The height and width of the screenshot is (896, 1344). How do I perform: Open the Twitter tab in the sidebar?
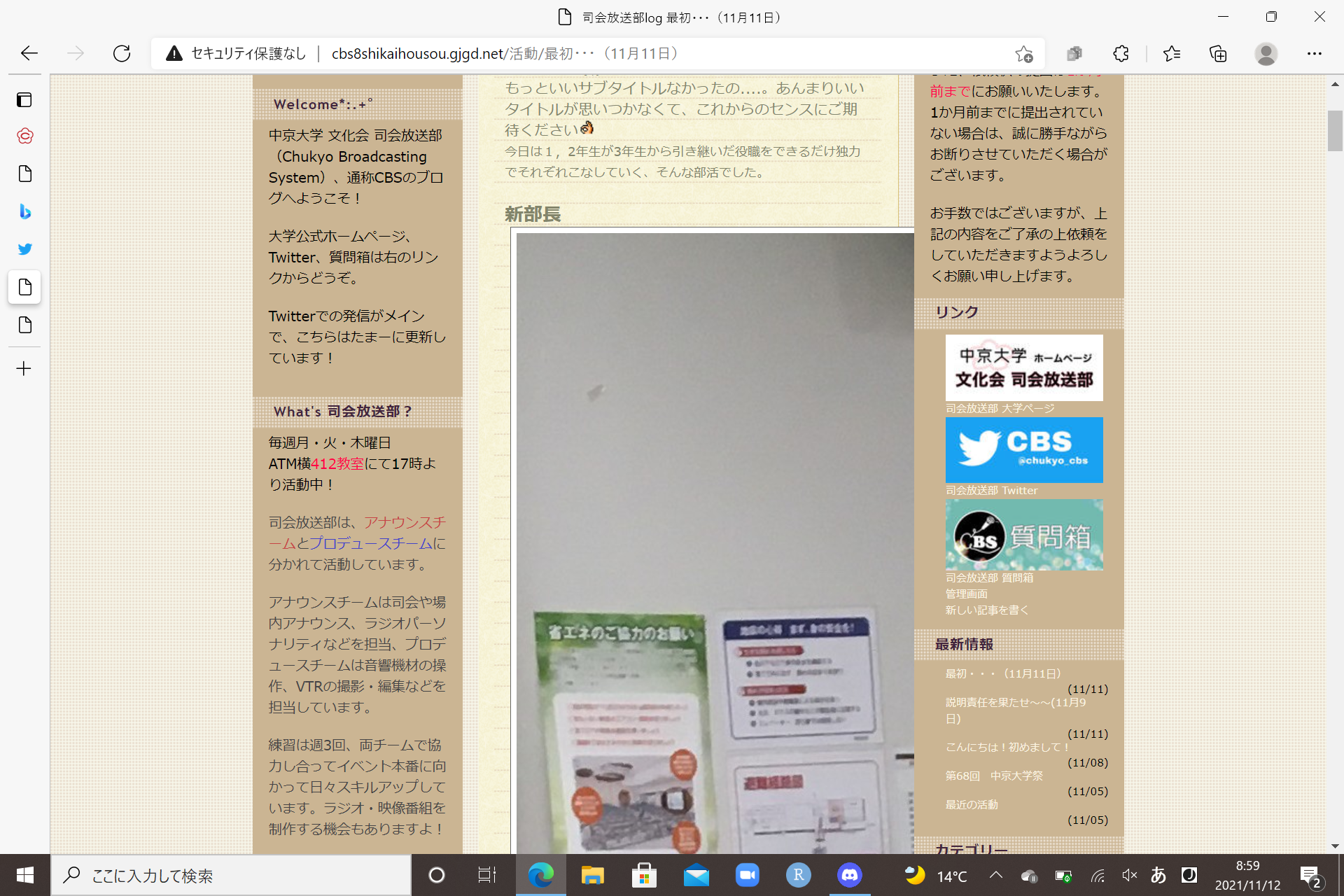pos(25,249)
